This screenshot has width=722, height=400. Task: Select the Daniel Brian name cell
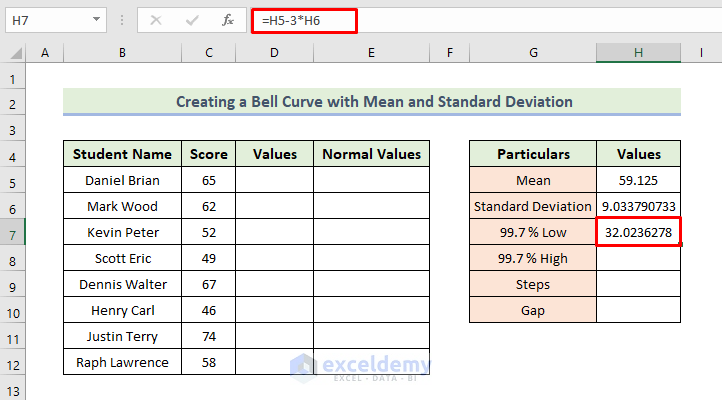click(x=122, y=180)
